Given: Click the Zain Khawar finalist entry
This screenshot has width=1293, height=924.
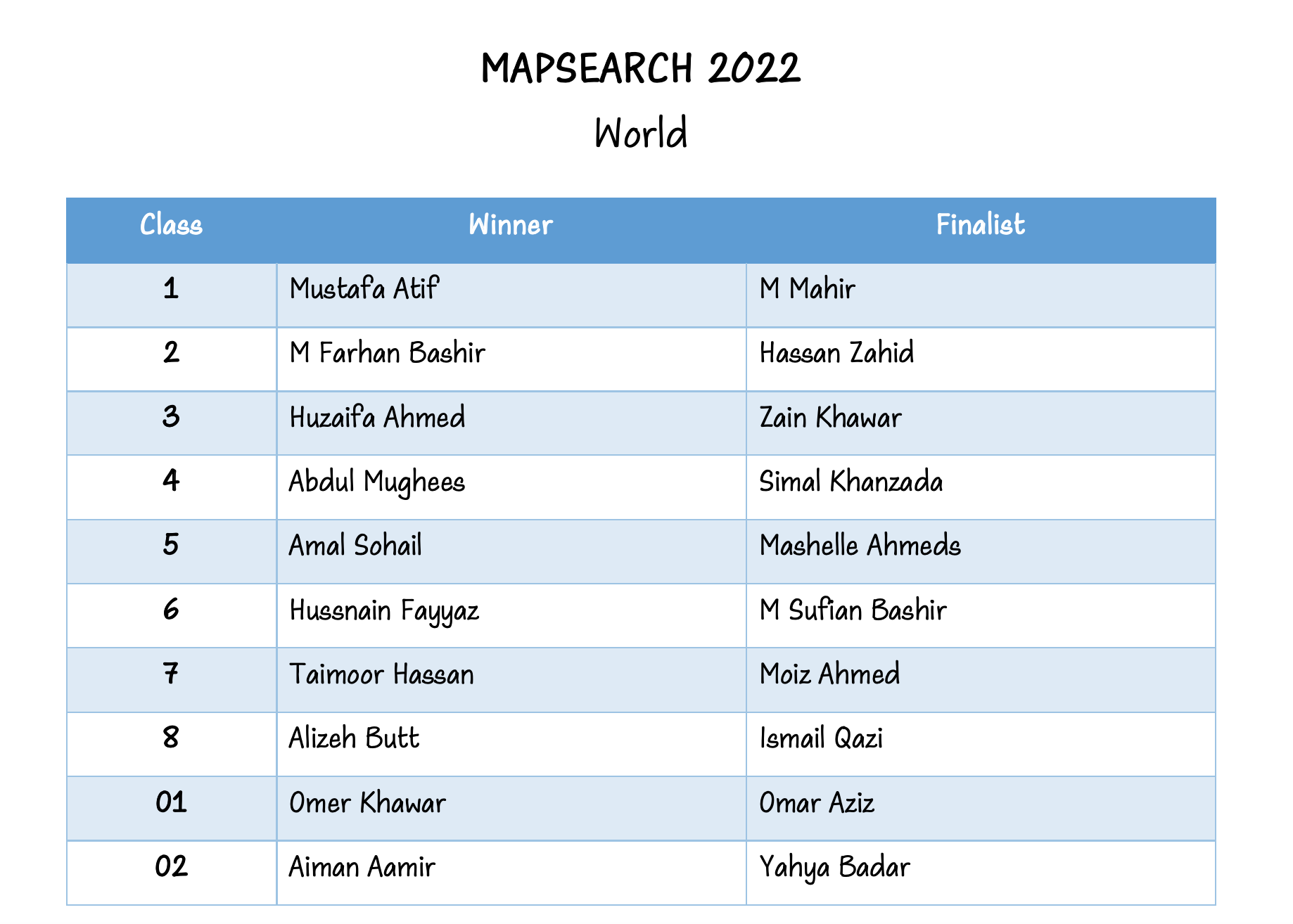Looking at the screenshot, I should tap(830, 418).
